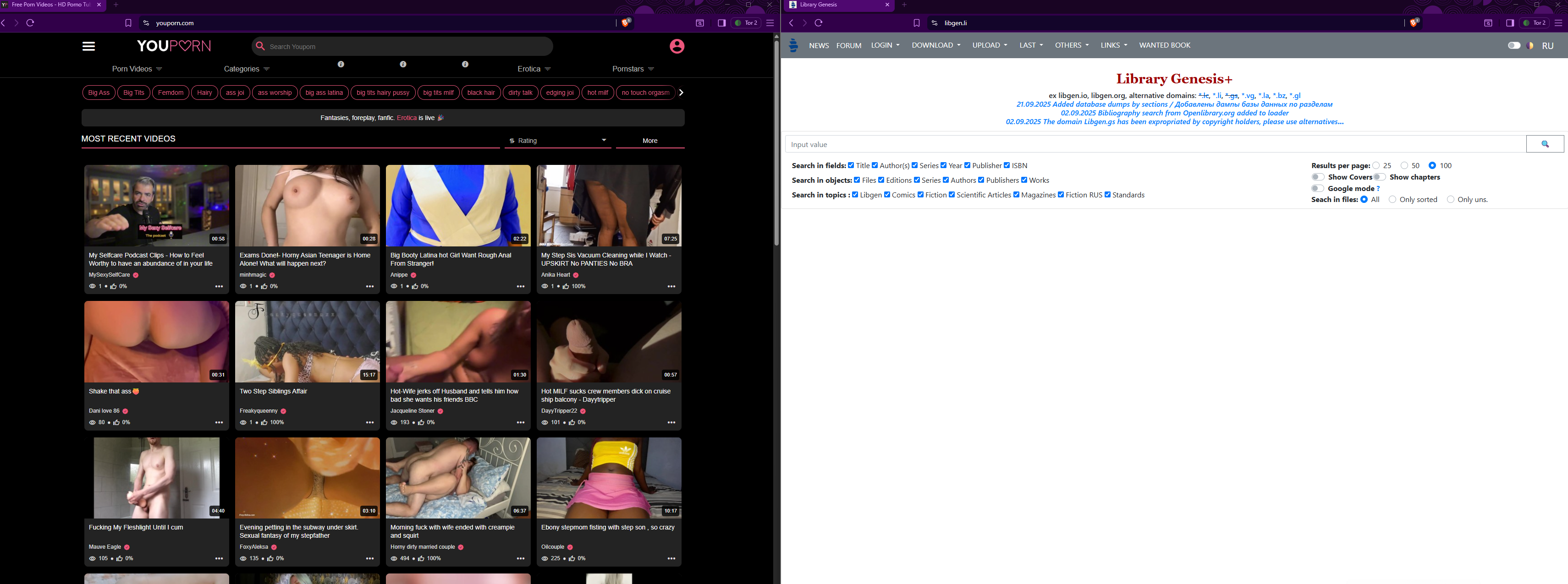Uncheck the ISBN search field checkbox
The width and height of the screenshot is (1568, 584).
pos(1007,165)
